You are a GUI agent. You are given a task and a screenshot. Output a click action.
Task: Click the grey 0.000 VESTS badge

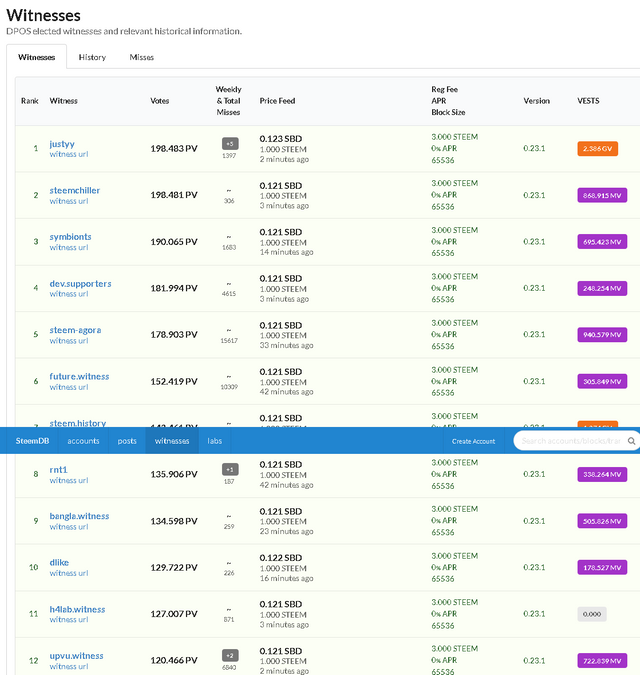coord(592,614)
